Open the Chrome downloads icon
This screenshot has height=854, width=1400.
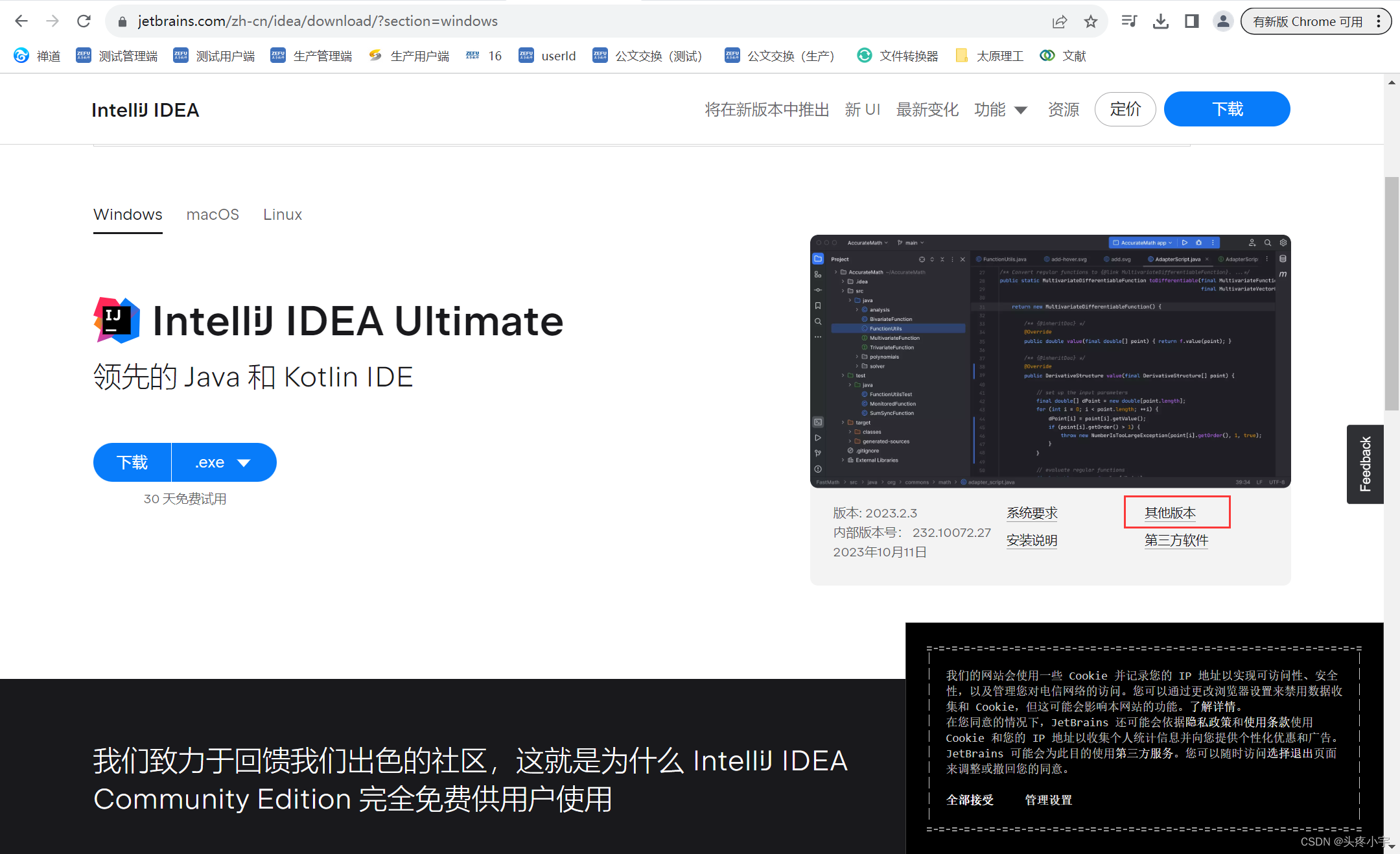(1161, 21)
